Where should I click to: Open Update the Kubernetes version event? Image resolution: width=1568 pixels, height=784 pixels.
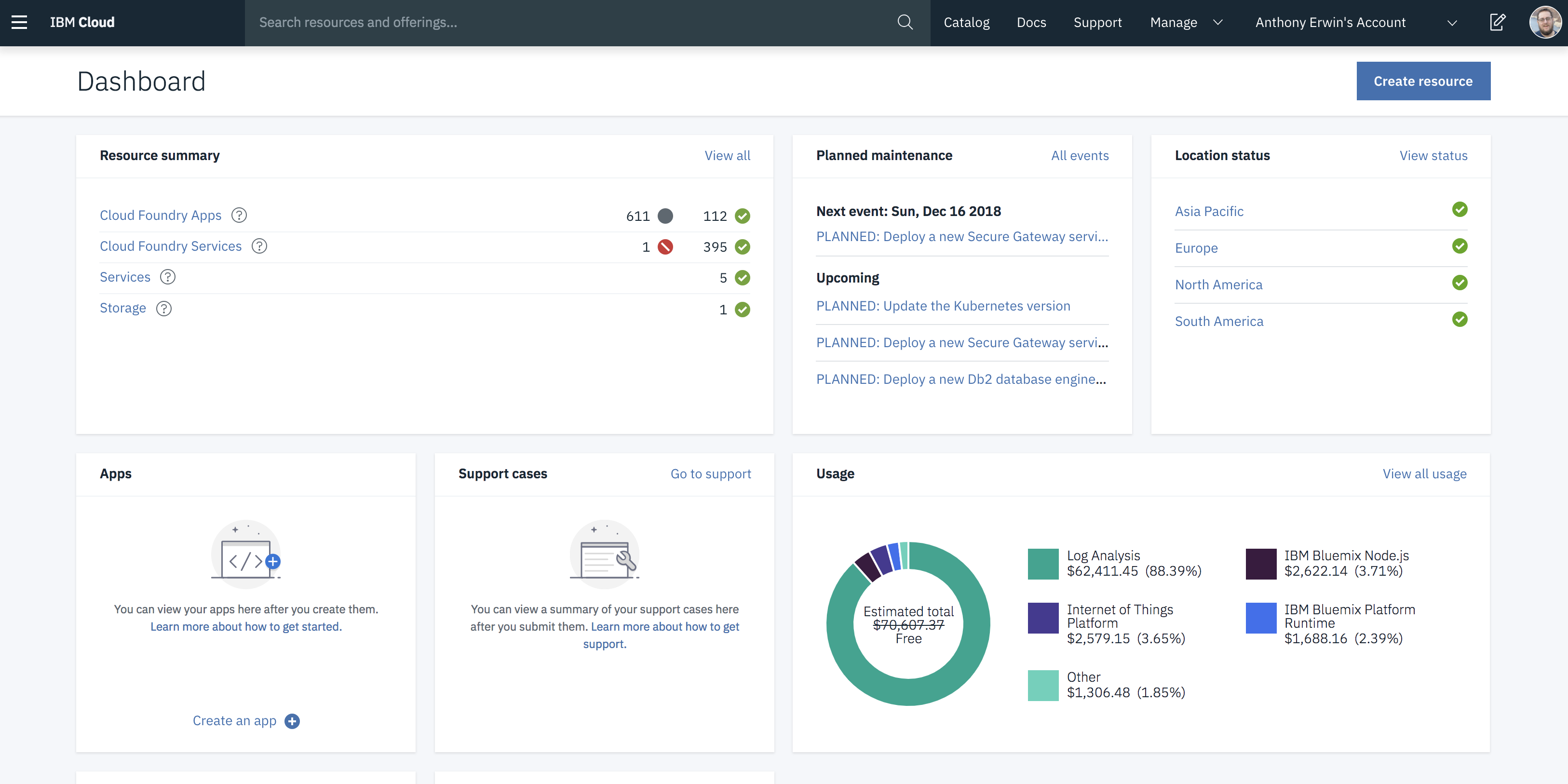[x=943, y=306]
